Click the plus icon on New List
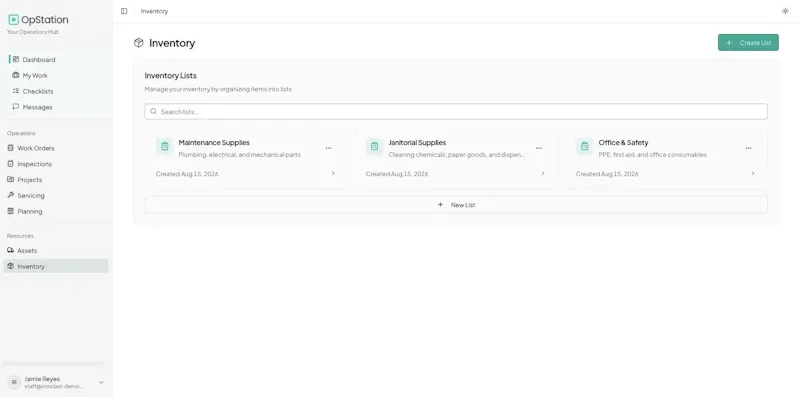 point(440,205)
